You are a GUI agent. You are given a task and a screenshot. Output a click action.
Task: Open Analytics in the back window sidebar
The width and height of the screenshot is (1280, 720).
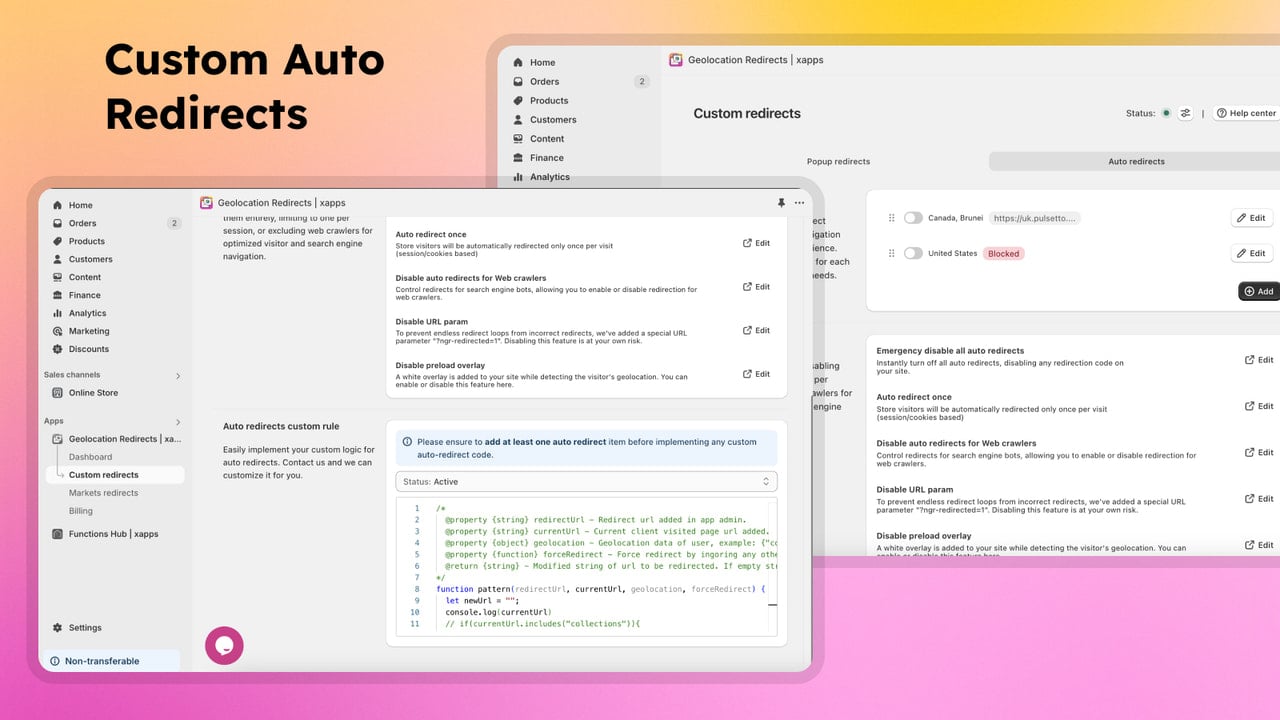(x=550, y=177)
